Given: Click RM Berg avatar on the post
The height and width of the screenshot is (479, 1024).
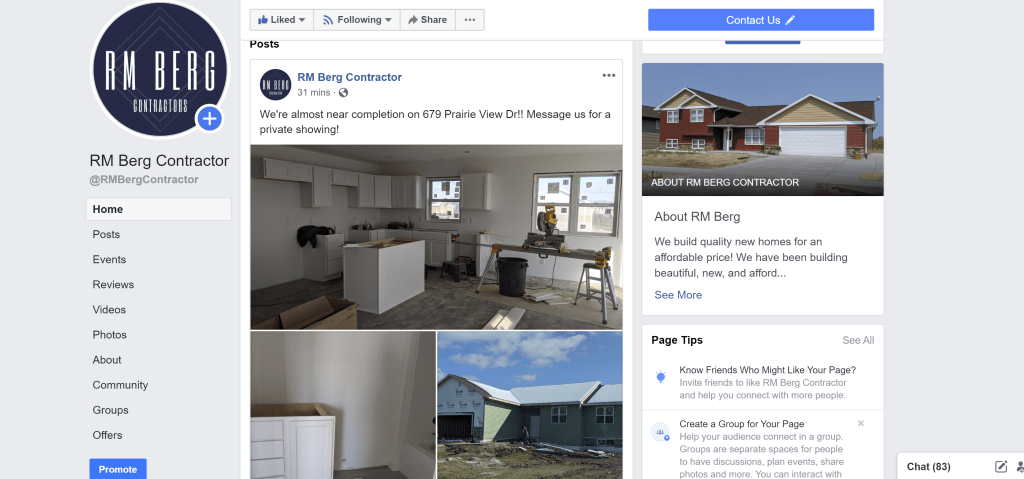Looking at the screenshot, I should tap(275, 84).
